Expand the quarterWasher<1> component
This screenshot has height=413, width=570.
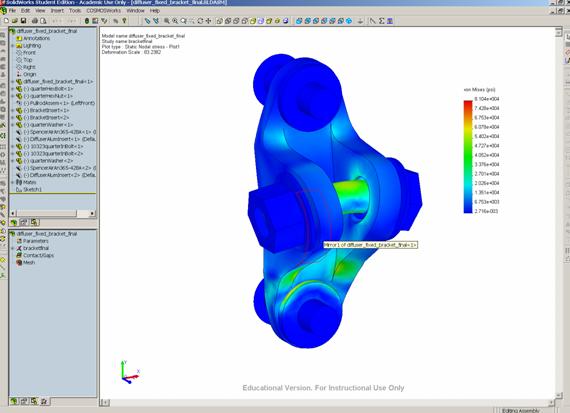(x=13, y=125)
